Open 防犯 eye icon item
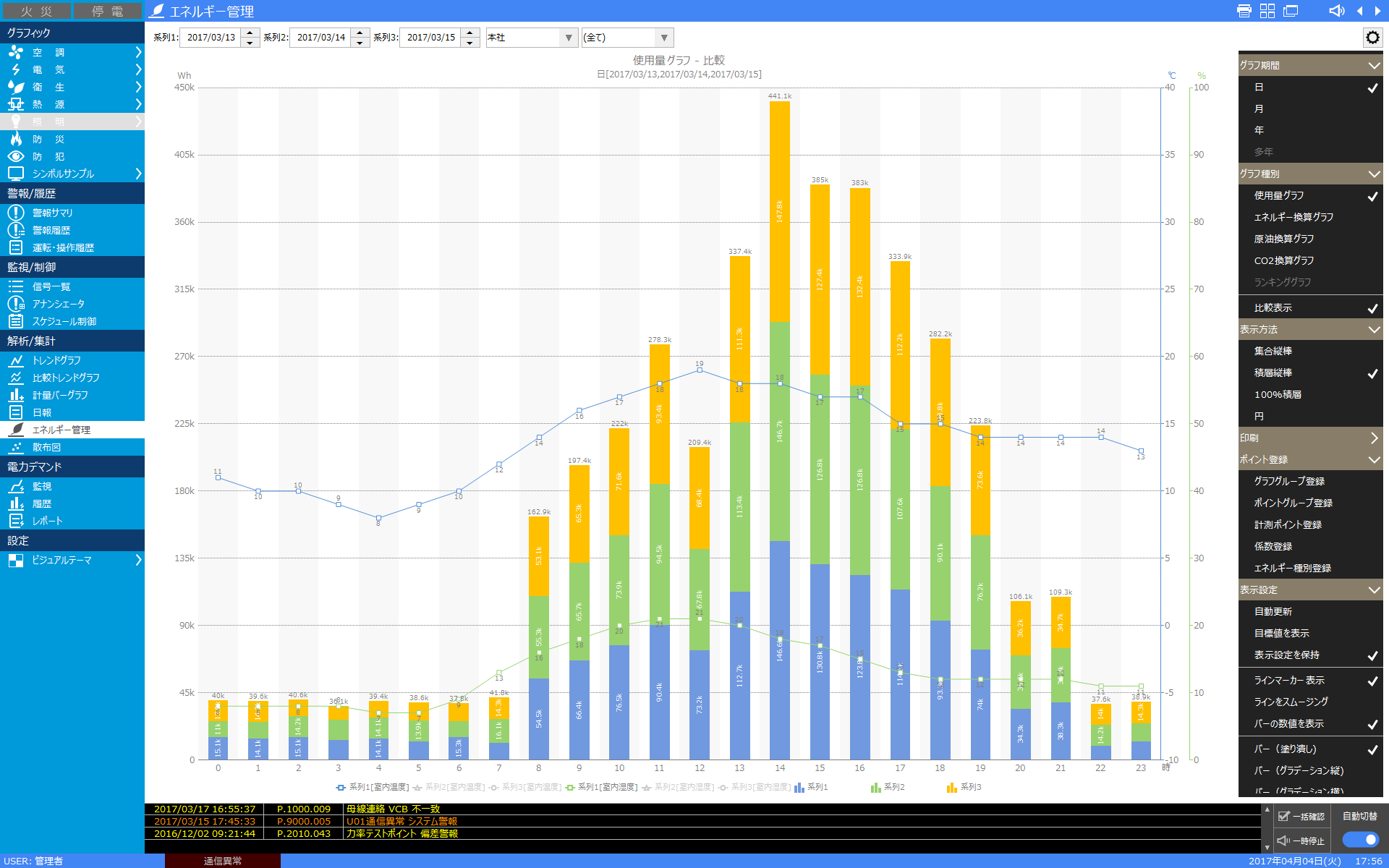The image size is (1389, 868). tap(16, 156)
